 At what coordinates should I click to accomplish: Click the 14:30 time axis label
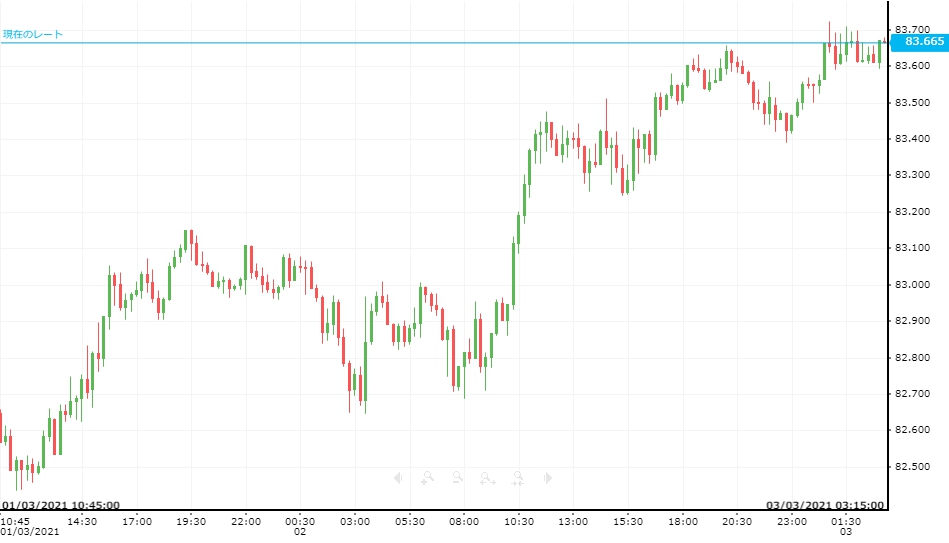click(82, 521)
